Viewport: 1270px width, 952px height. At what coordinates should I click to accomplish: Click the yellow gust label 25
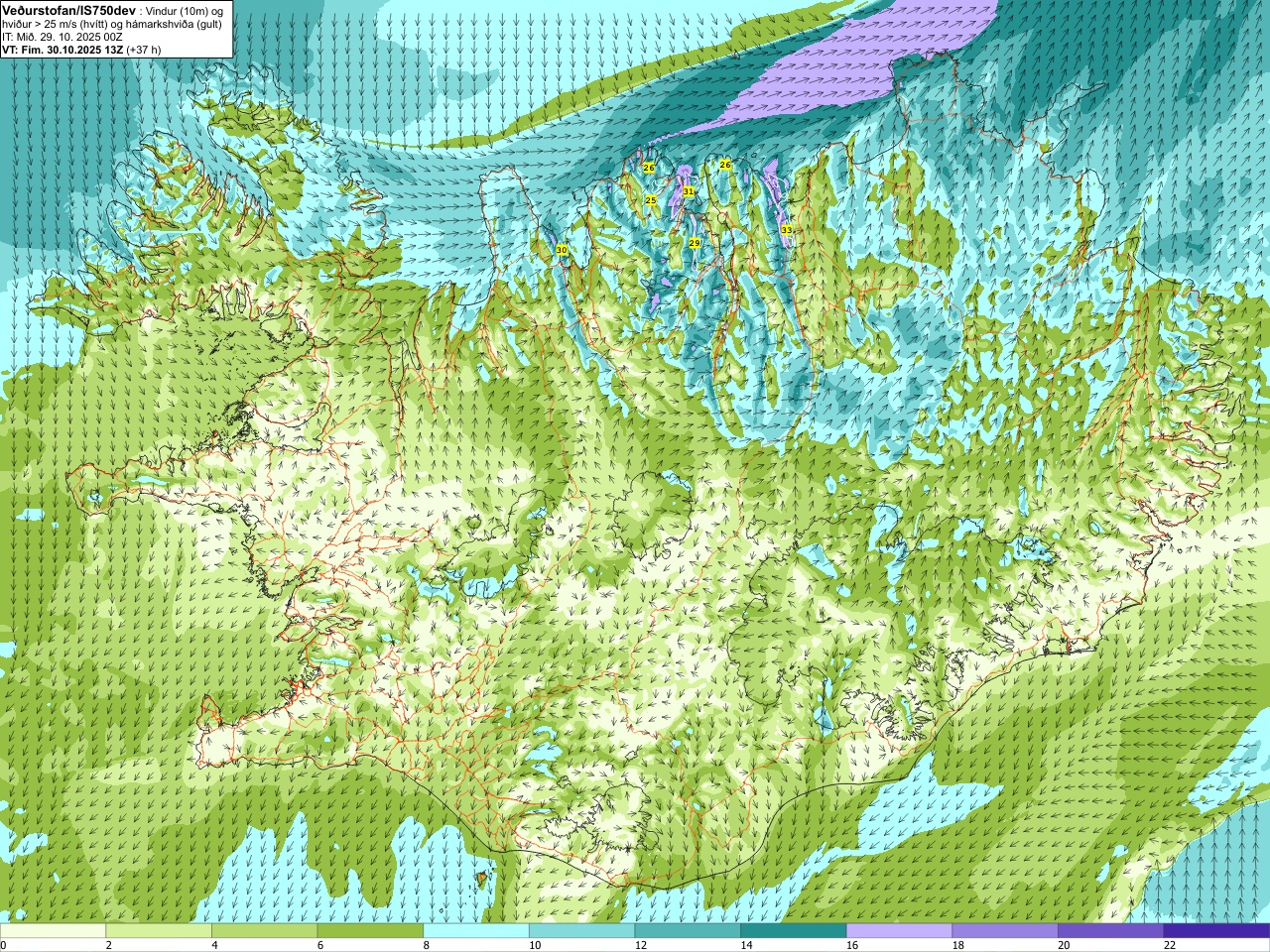pos(650,200)
